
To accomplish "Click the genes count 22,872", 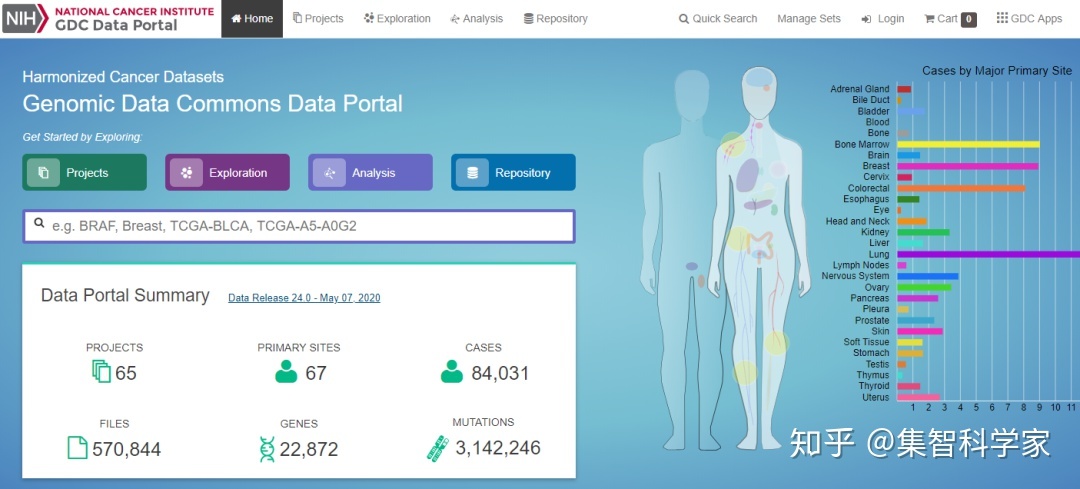I will tap(309, 450).
